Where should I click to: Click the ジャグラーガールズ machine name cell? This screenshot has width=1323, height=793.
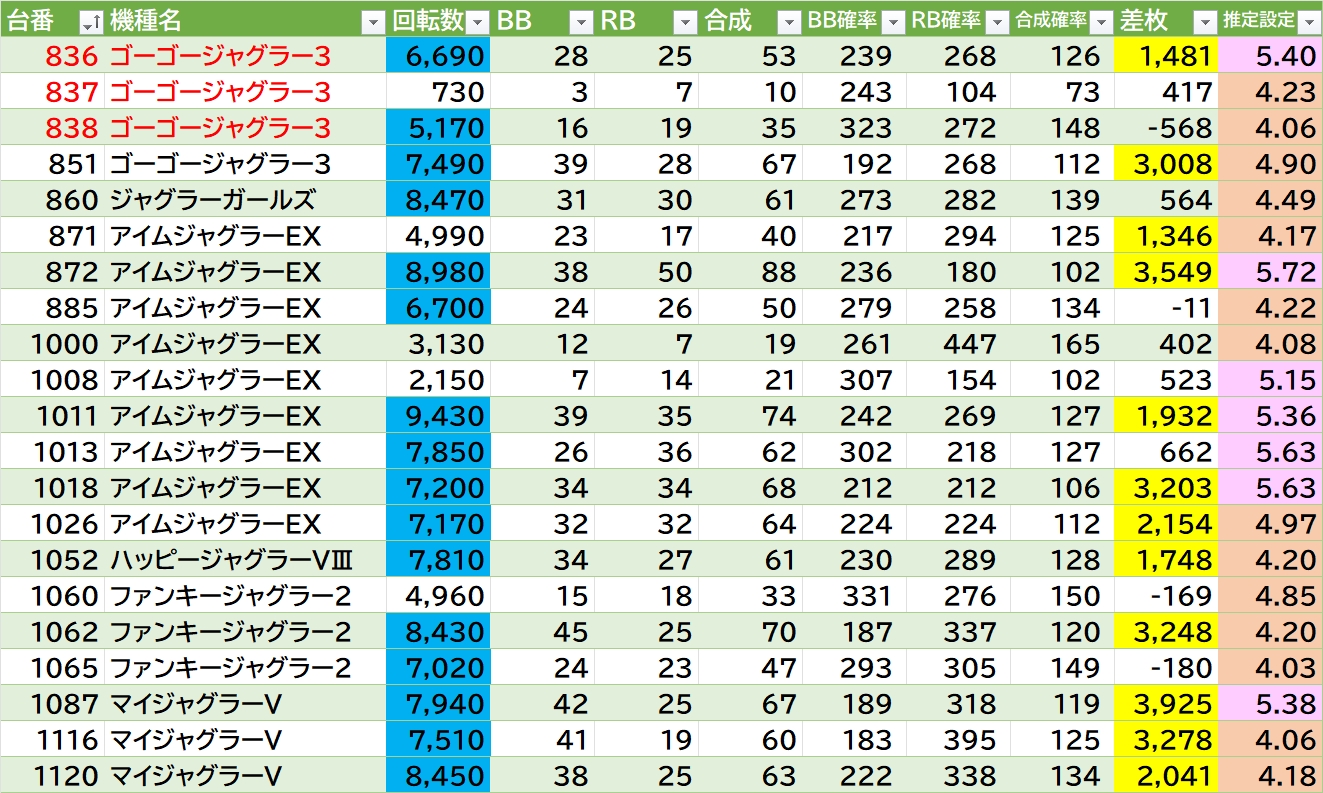(x=245, y=200)
